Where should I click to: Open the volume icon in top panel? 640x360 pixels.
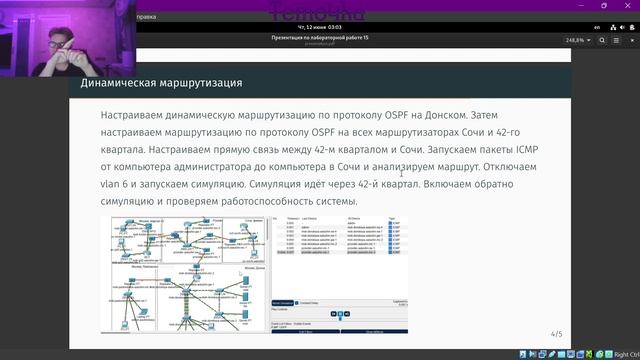pyautogui.click(x=622, y=27)
